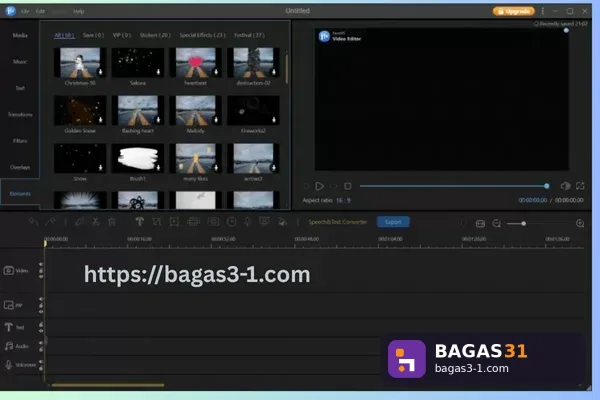Hide the Text track with eye icon
Image resolution: width=600 pixels, height=400 pixels.
tap(41, 330)
